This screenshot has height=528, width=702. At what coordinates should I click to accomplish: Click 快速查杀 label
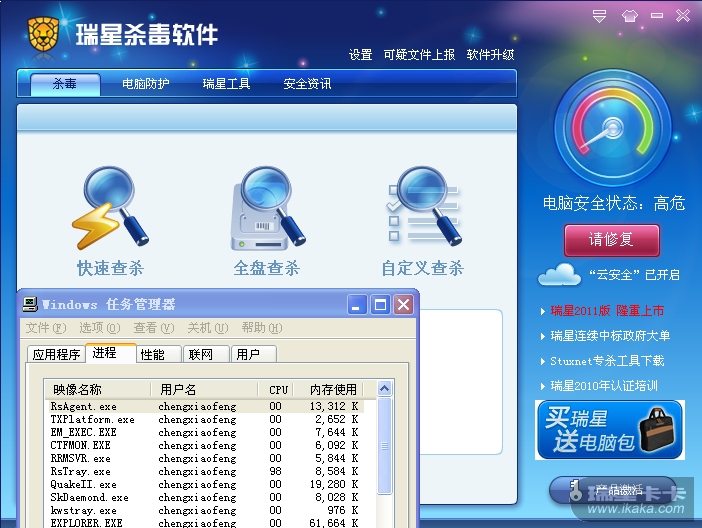(x=111, y=268)
